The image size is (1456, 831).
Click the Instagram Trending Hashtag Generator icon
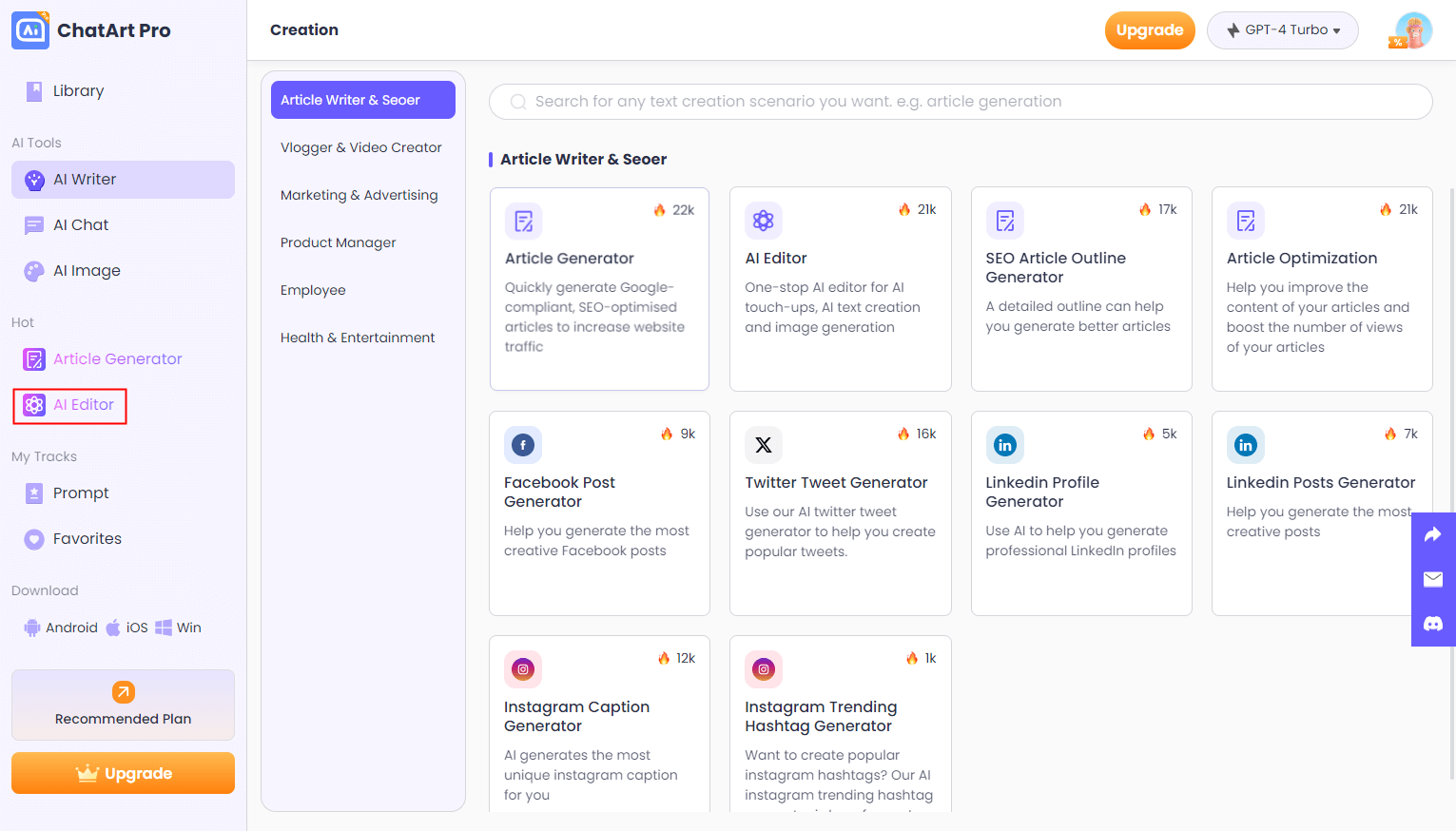(764, 669)
